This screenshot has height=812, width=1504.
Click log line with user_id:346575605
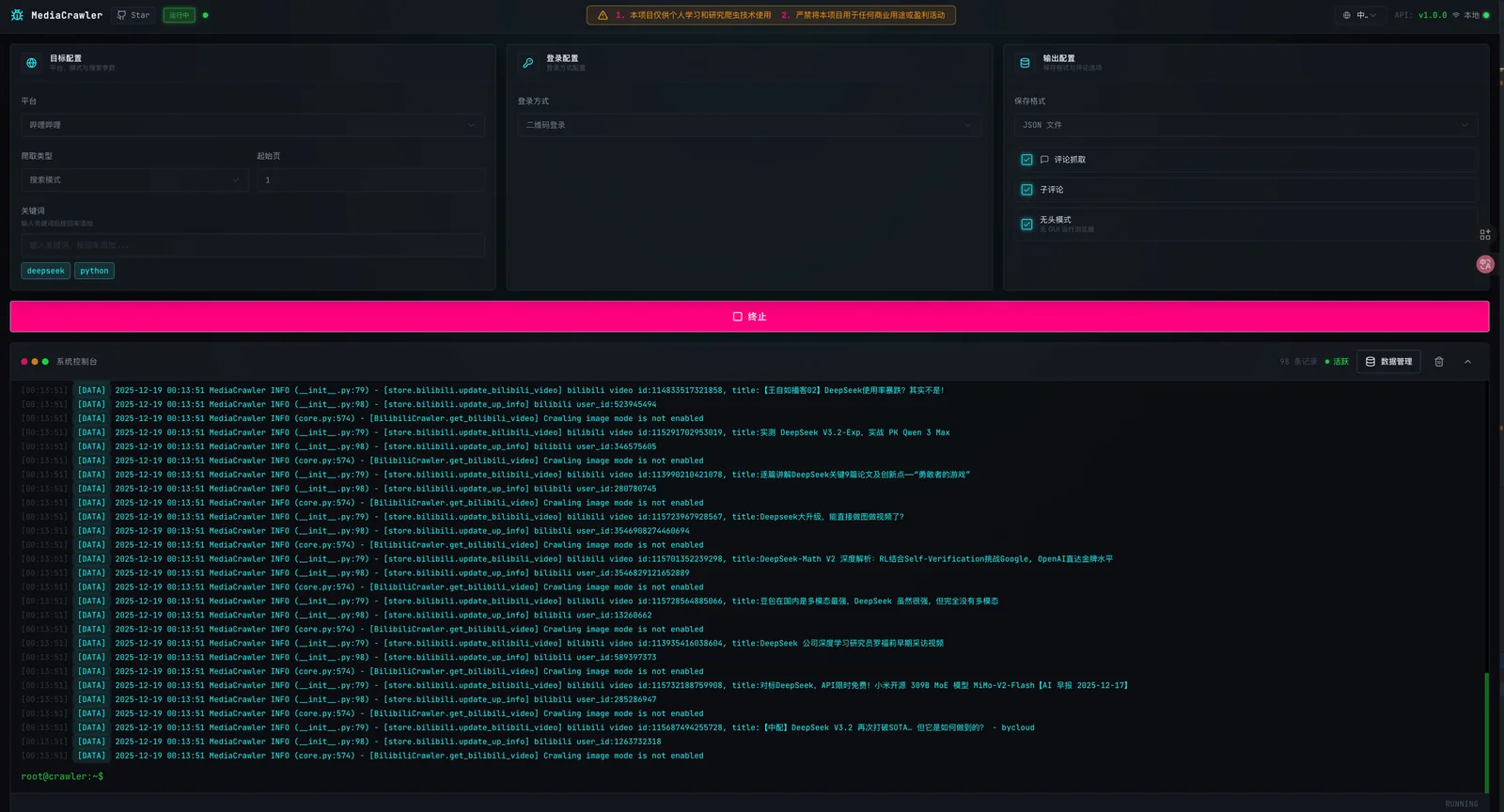[338, 446]
